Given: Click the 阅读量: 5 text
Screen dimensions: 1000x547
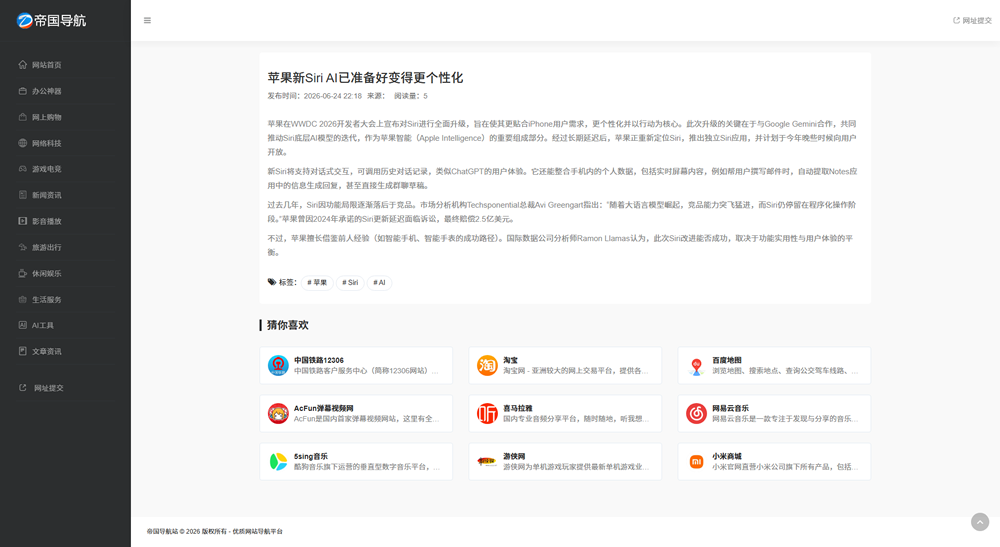Looking at the screenshot, I should click(411, 96).
